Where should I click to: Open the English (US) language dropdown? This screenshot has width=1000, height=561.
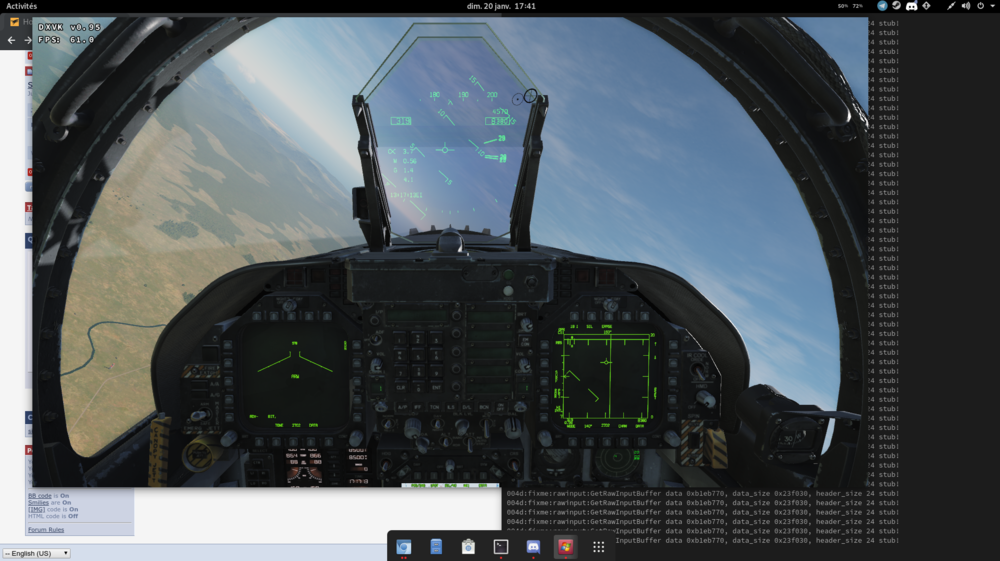(x=36, y=553)
